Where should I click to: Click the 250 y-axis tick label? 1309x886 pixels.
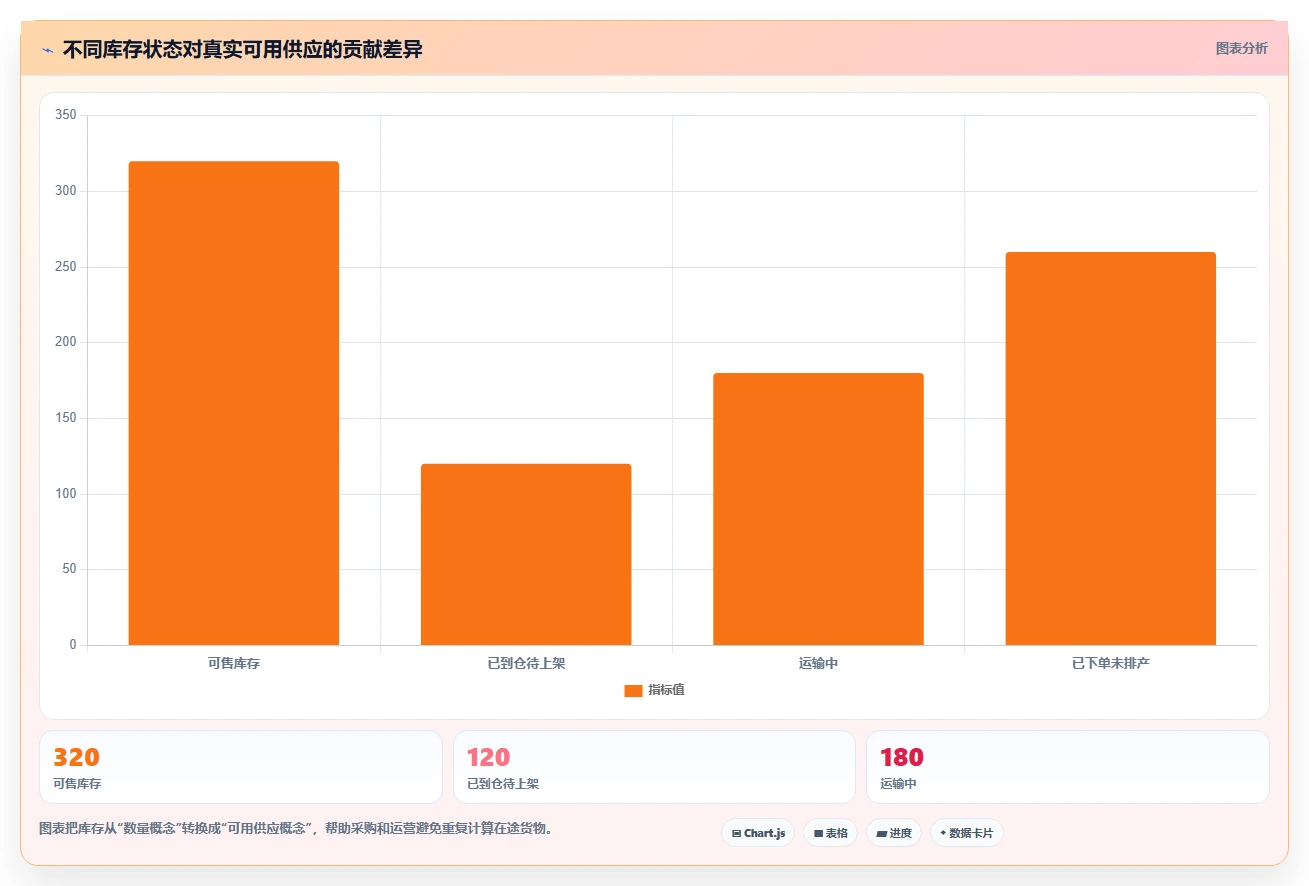click(x=66, y=267)
